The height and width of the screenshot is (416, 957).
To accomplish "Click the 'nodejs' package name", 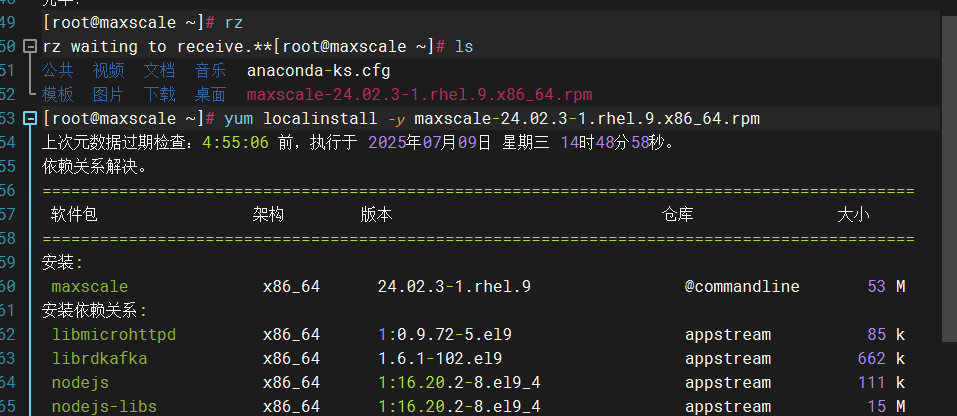I will coord(80,382).
